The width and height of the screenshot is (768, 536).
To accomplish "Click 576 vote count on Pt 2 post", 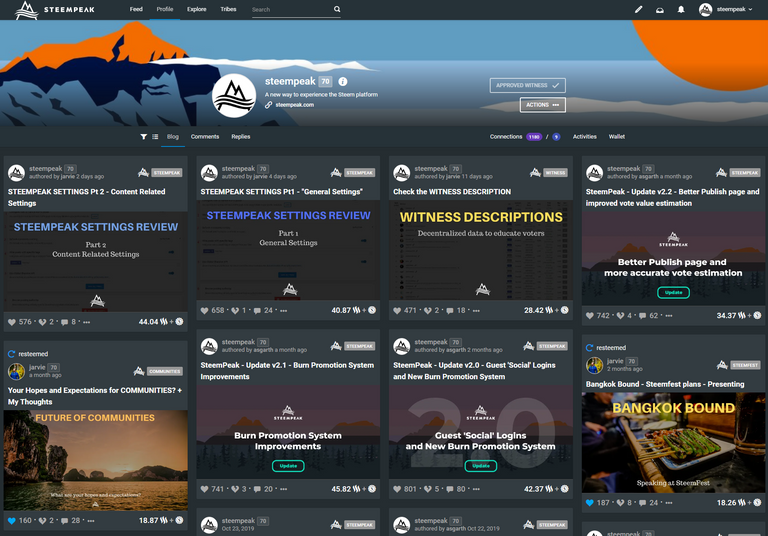I will click(x=25, y=322).
